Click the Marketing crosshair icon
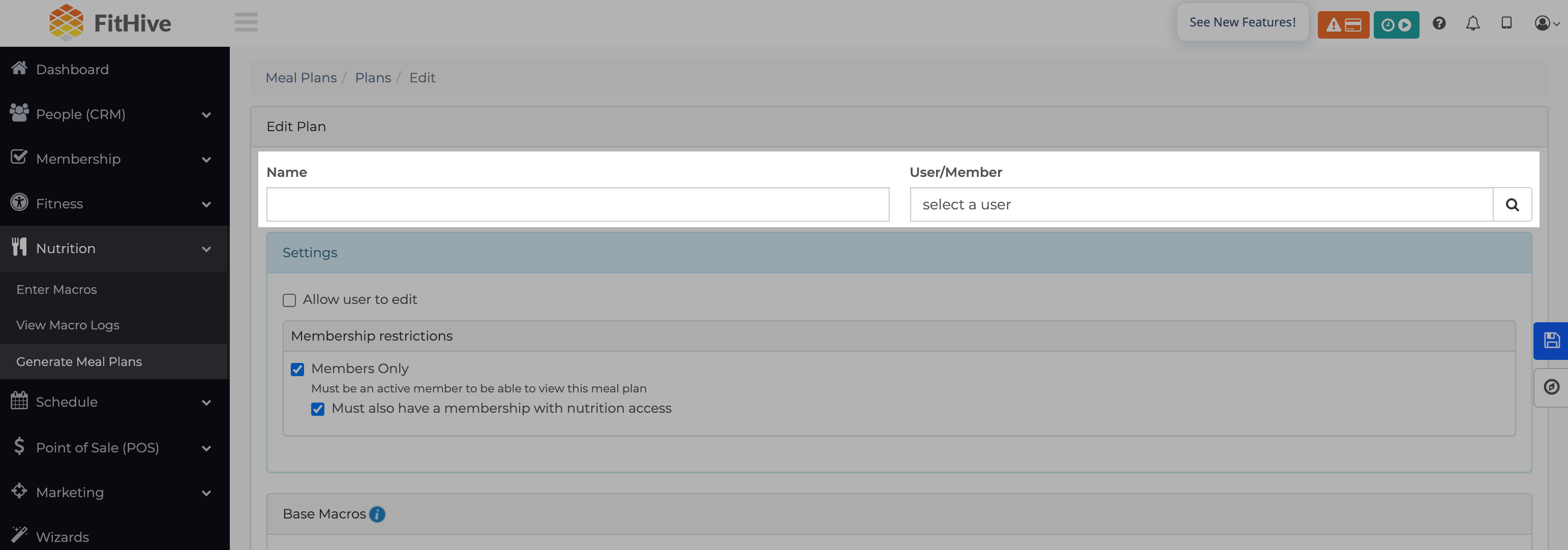 point(19,491)
